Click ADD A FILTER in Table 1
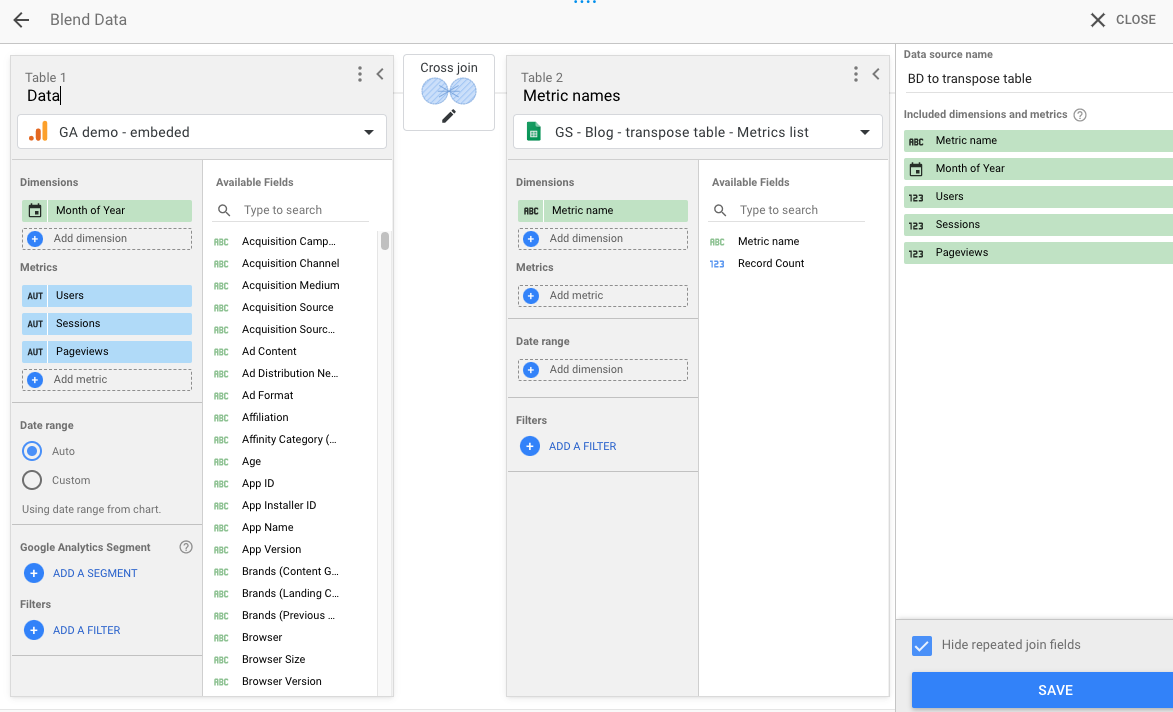Screen dimensions: 1173x712 click(x=87, y=630)
